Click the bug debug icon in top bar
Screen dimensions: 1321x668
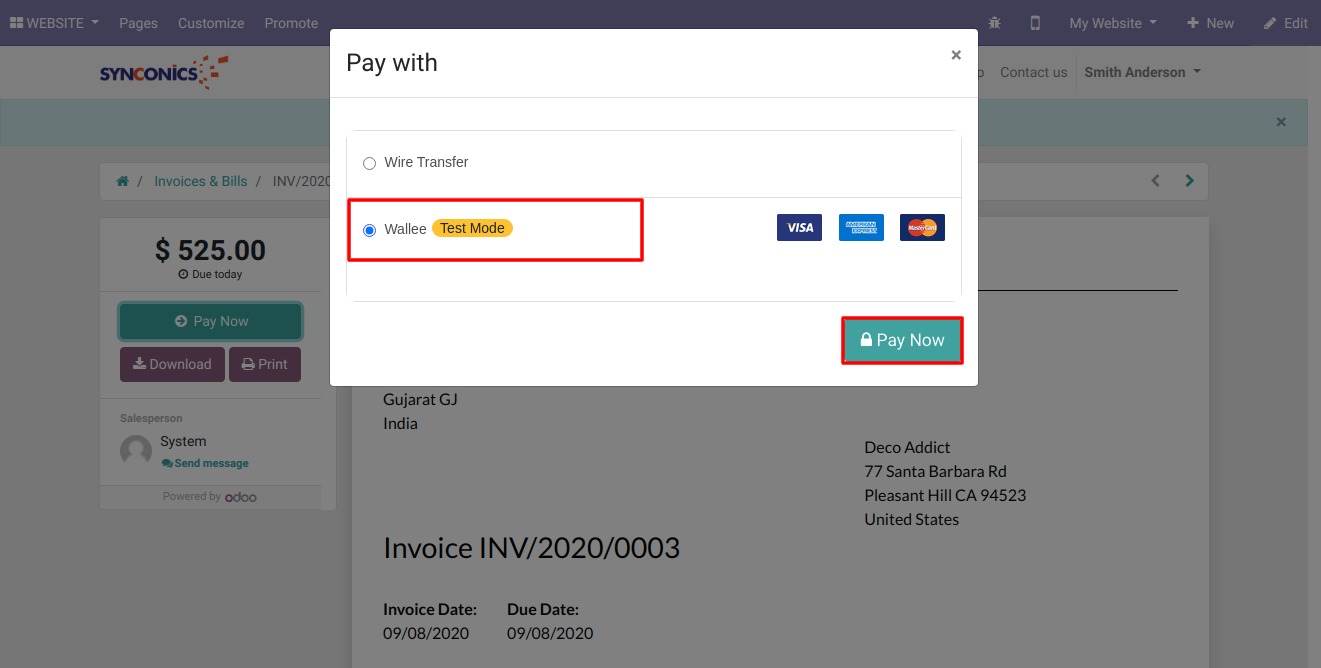tap(993, 23)
